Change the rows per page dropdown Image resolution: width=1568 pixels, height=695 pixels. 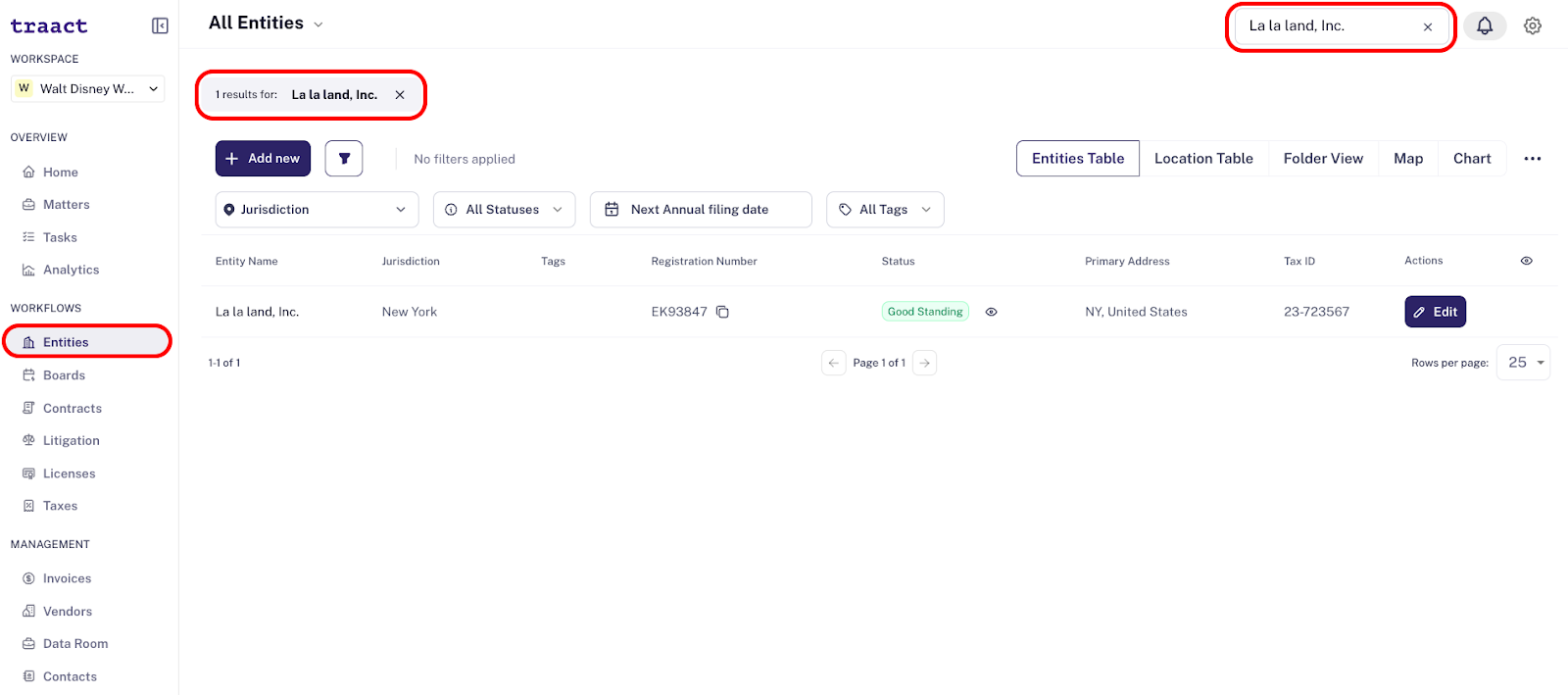point(1523,363)
